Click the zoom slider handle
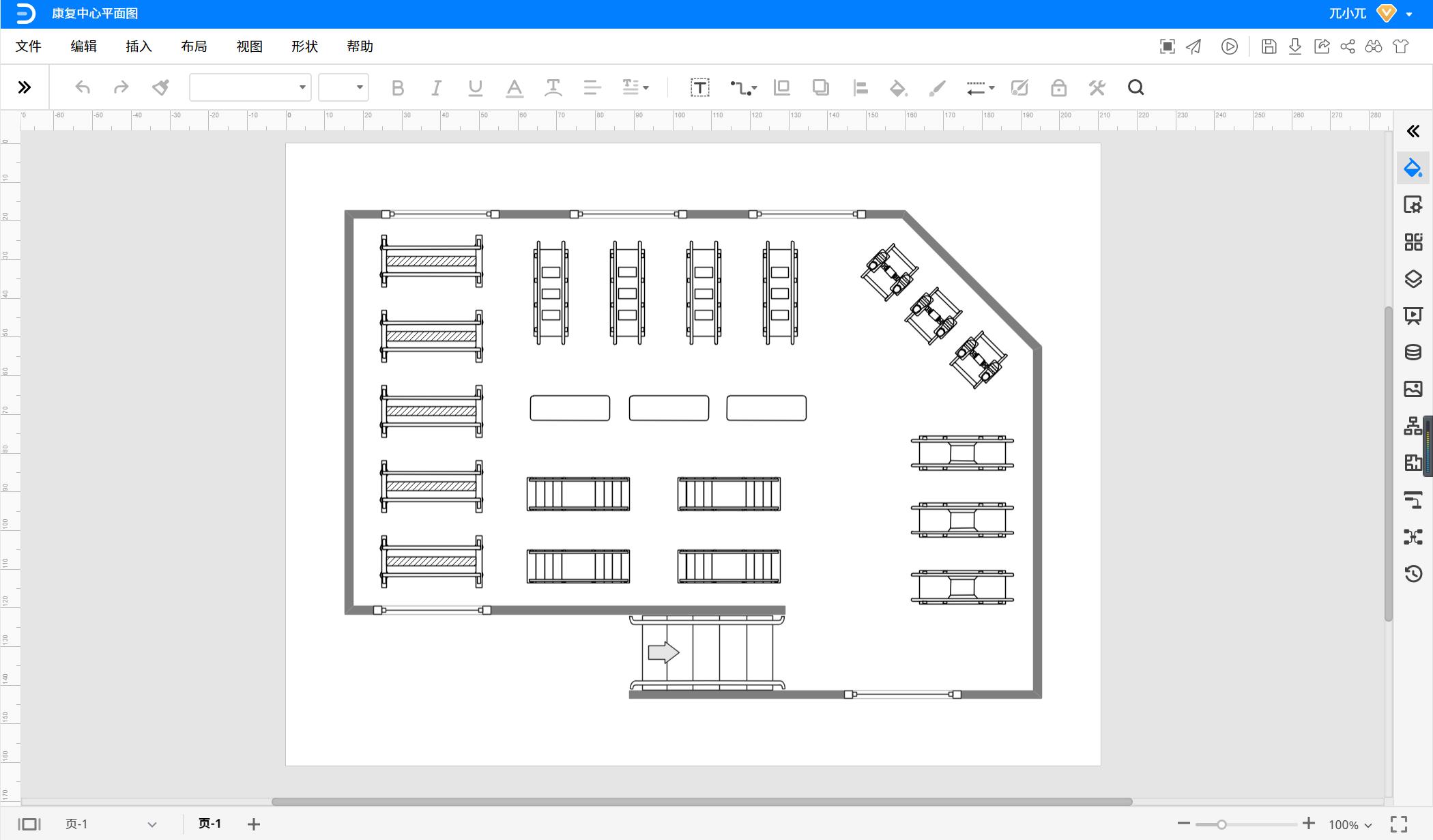Image resolution: width=1433 pixels, height=840 pixels. [1221, 824]
